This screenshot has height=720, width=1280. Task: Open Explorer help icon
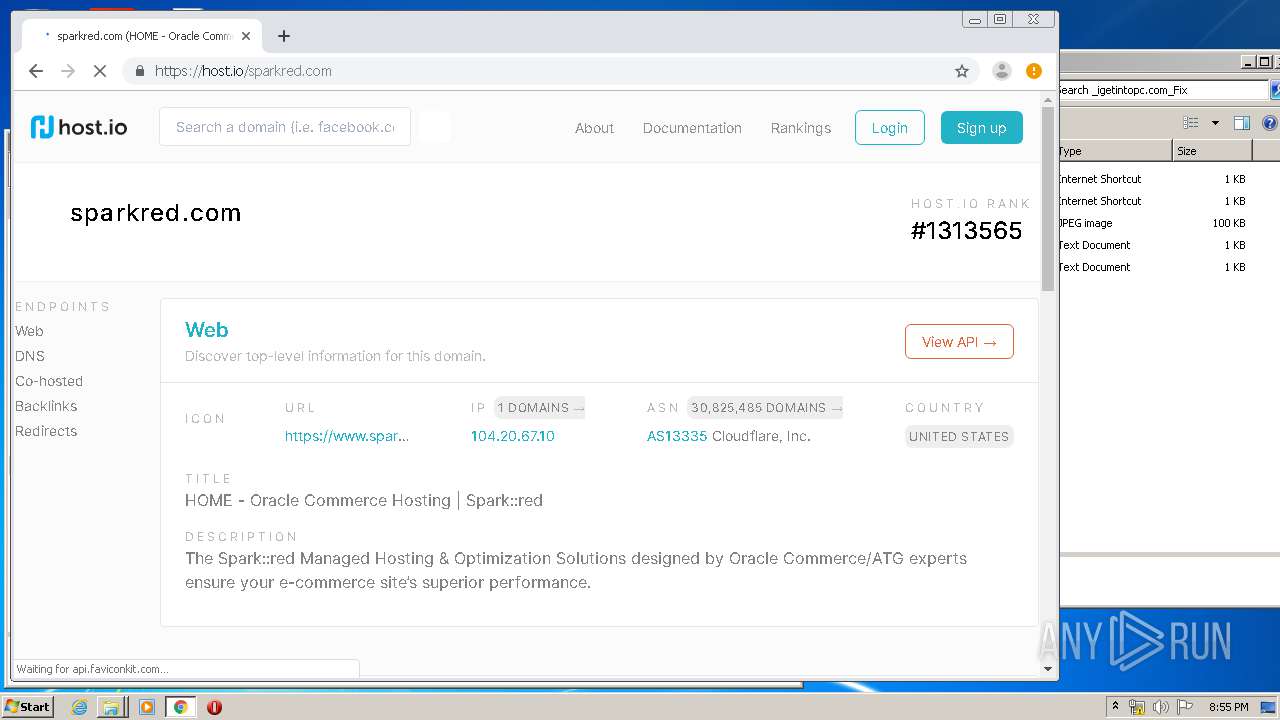point(1270,123)
